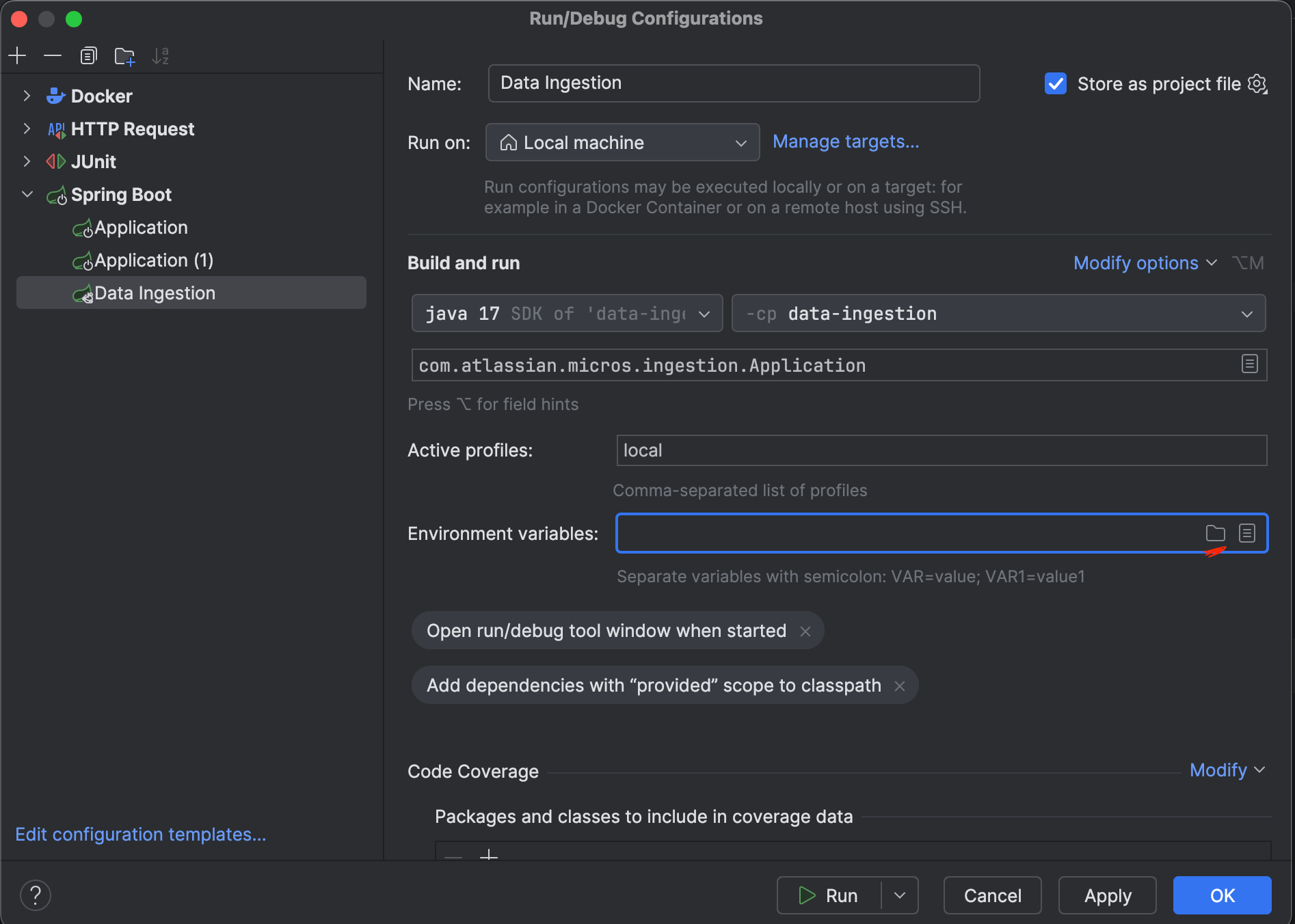The height and width of the screenshot is (924, 1295).
Task: Remove selected configuration with minus icon
Action: coord(53,55)
